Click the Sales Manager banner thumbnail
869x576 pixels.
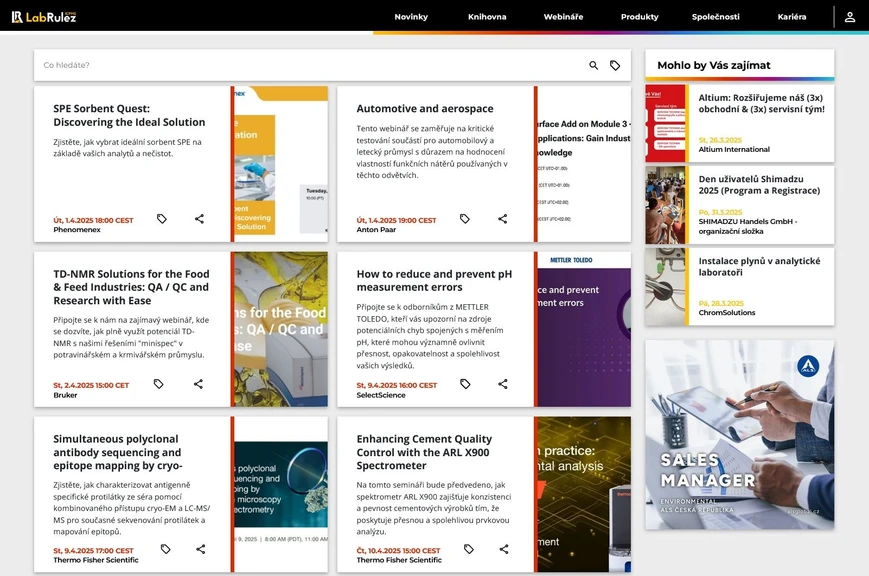pyautogui.click(x=739, y=440)
